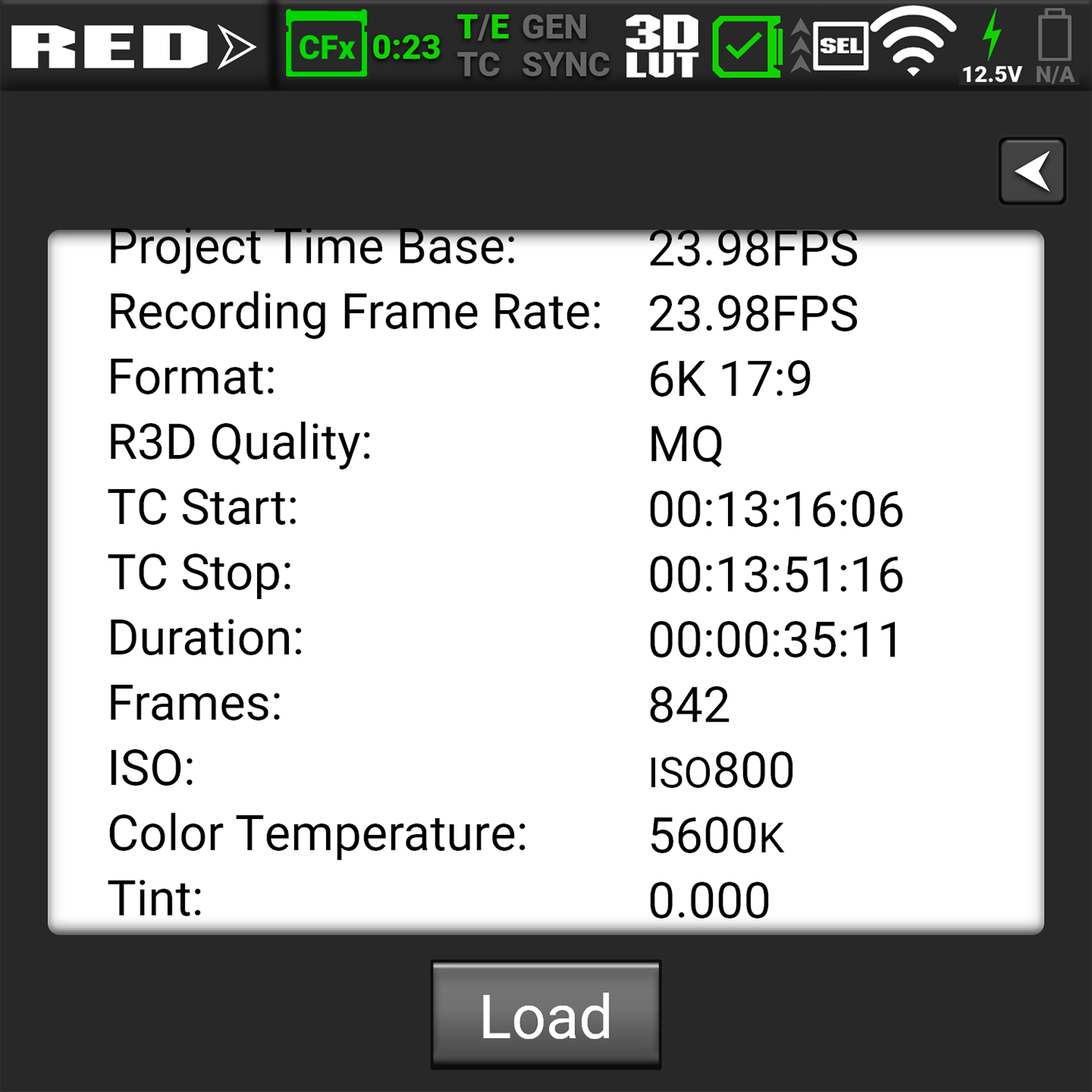Load the selected clip
The image size is (1092, 1092).
[x=546, y=1016]
